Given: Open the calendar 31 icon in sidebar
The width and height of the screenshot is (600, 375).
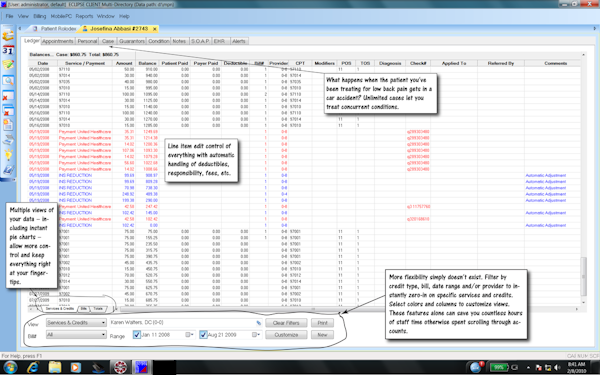Looking at the screenshot, I should pyautogui.click(x=8, y=50).
